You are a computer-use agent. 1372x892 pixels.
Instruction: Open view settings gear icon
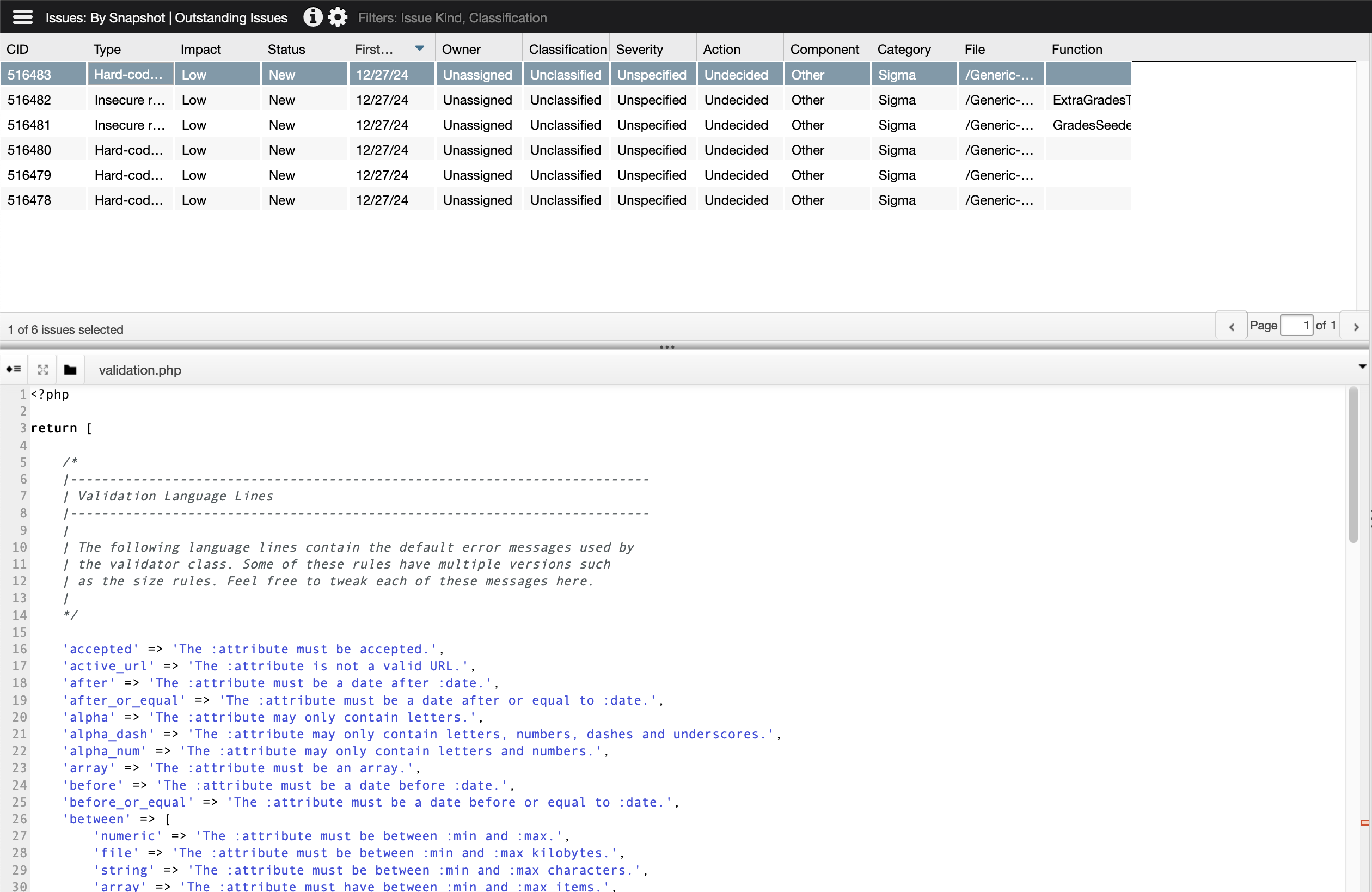(338, 17)
